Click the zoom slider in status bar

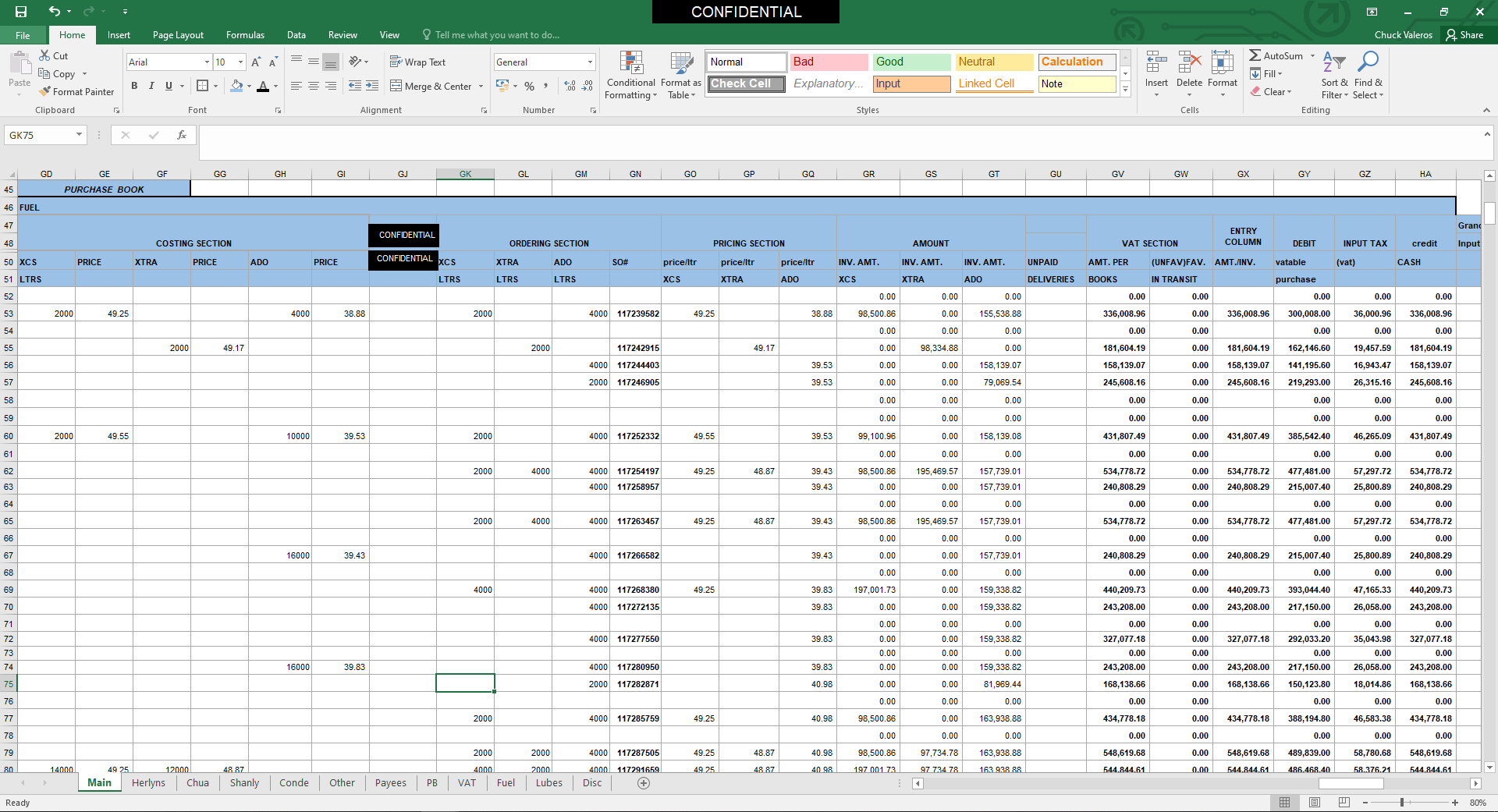tap(1402, 803)
